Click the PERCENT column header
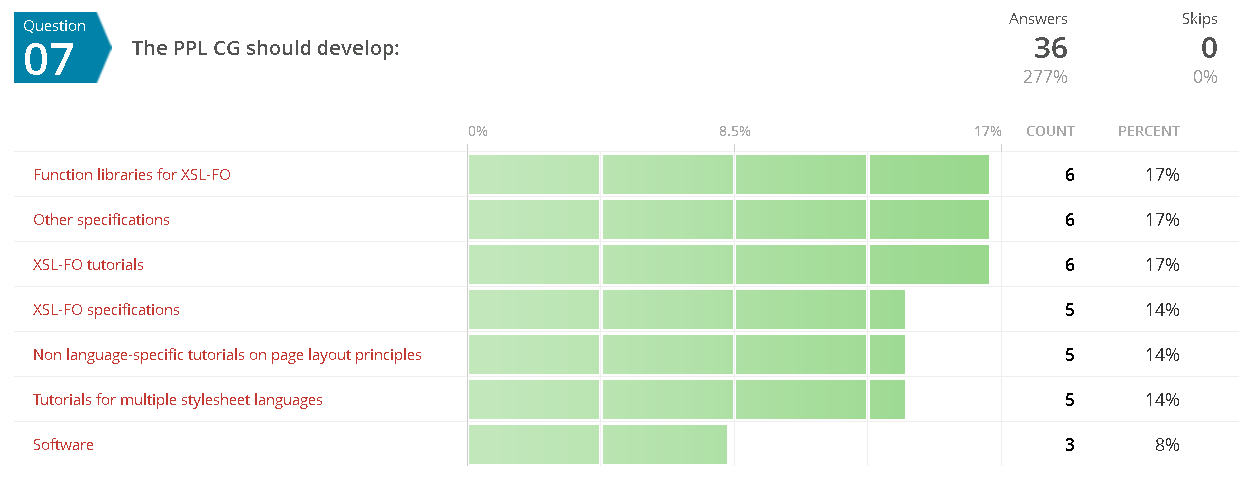Screen dimensions: 1247x483 point(1148,131)
